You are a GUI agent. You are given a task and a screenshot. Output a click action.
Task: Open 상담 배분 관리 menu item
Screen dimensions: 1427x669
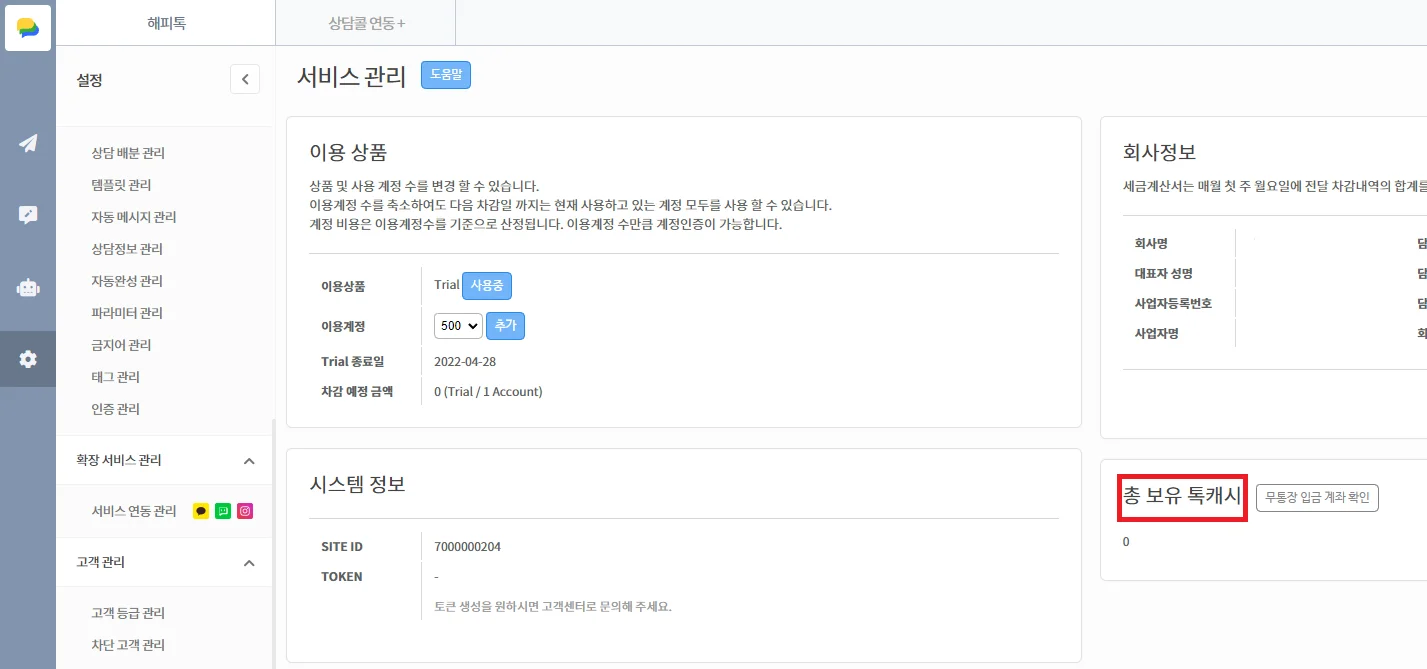point(128,153)
